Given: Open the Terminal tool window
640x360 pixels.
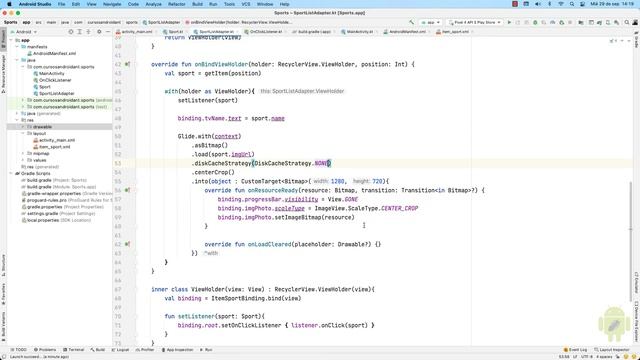Looking at the screenshot, I should pos(73,350).
